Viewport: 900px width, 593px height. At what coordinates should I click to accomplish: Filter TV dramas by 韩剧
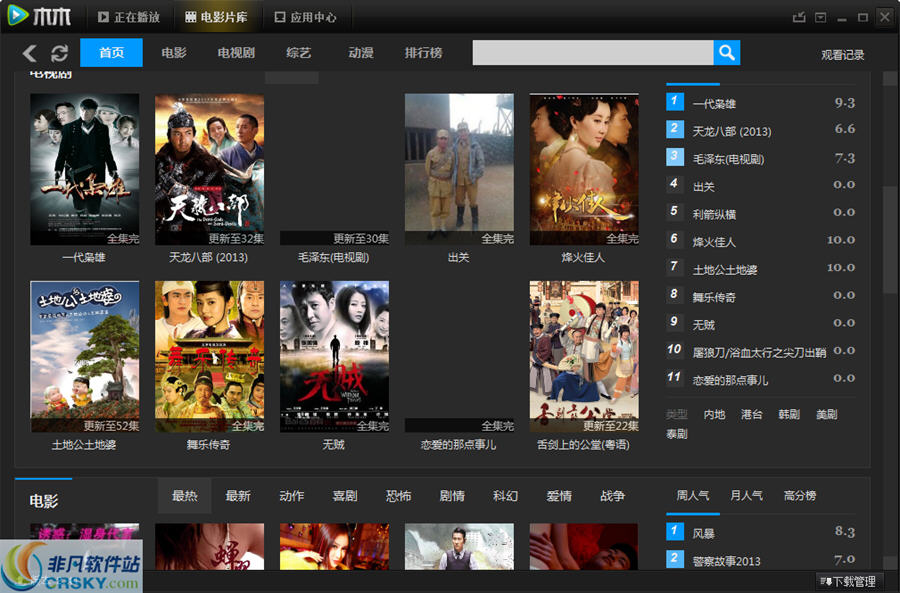[x=789, y=415]
